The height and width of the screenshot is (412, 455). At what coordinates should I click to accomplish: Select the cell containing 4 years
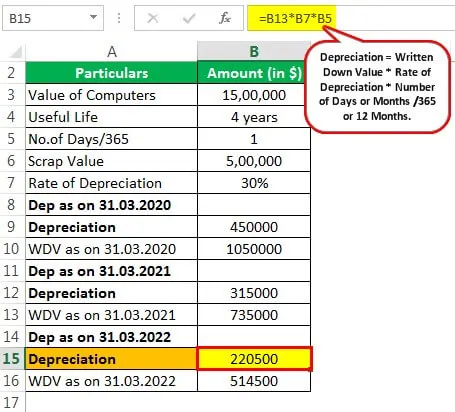click(x=254, y=117)
